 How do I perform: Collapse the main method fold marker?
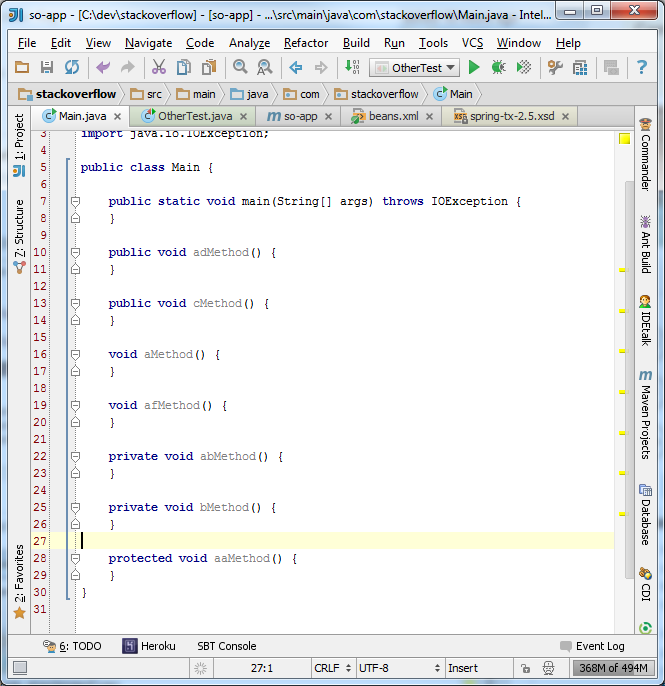[75, 202]
